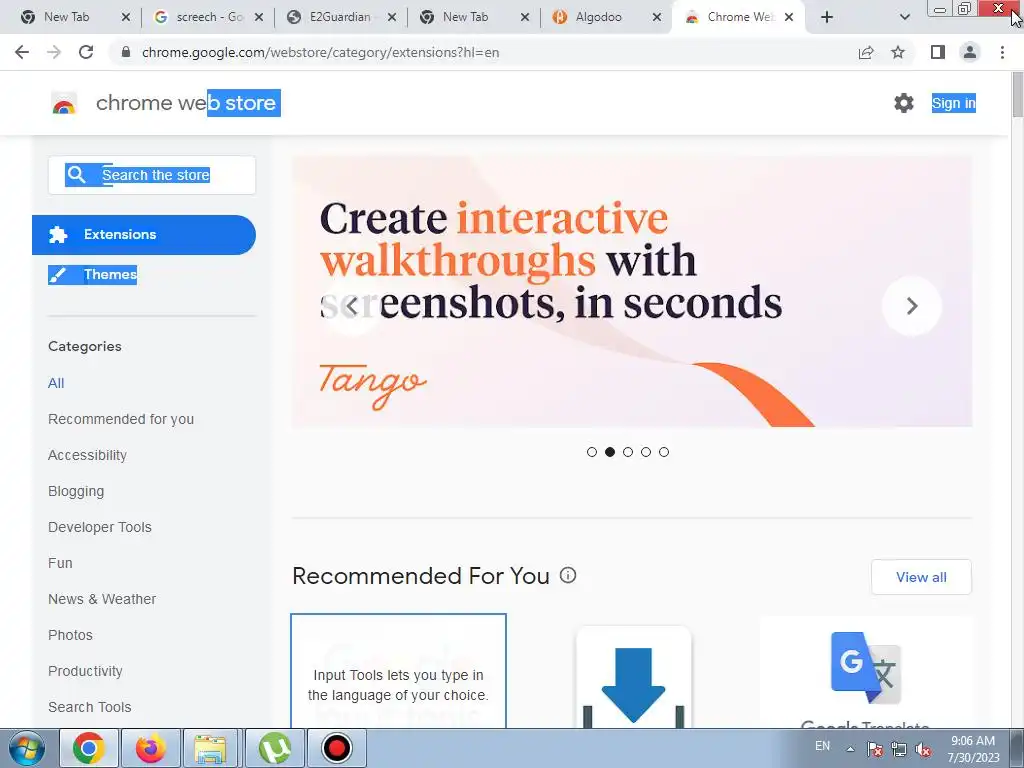Choose the Productivity category
Viewport: 1024px width, 768px height.
point(86,670)
